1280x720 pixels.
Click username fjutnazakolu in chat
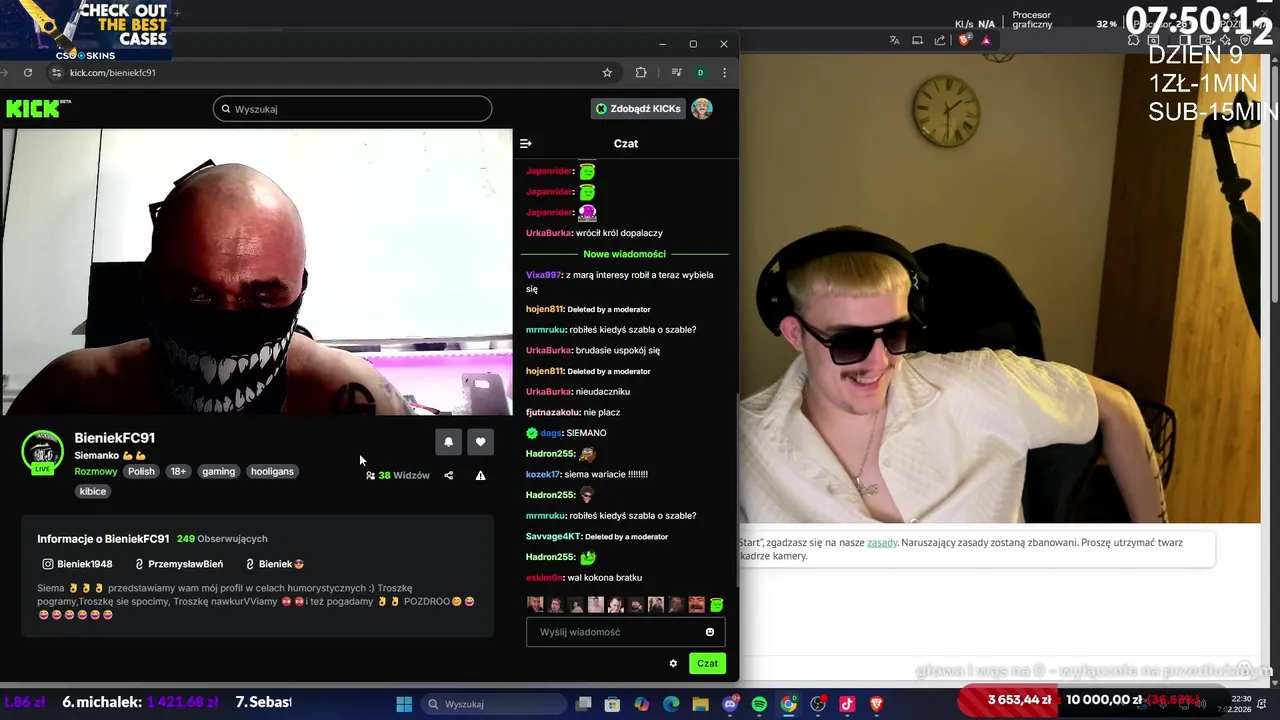[553, 412]
